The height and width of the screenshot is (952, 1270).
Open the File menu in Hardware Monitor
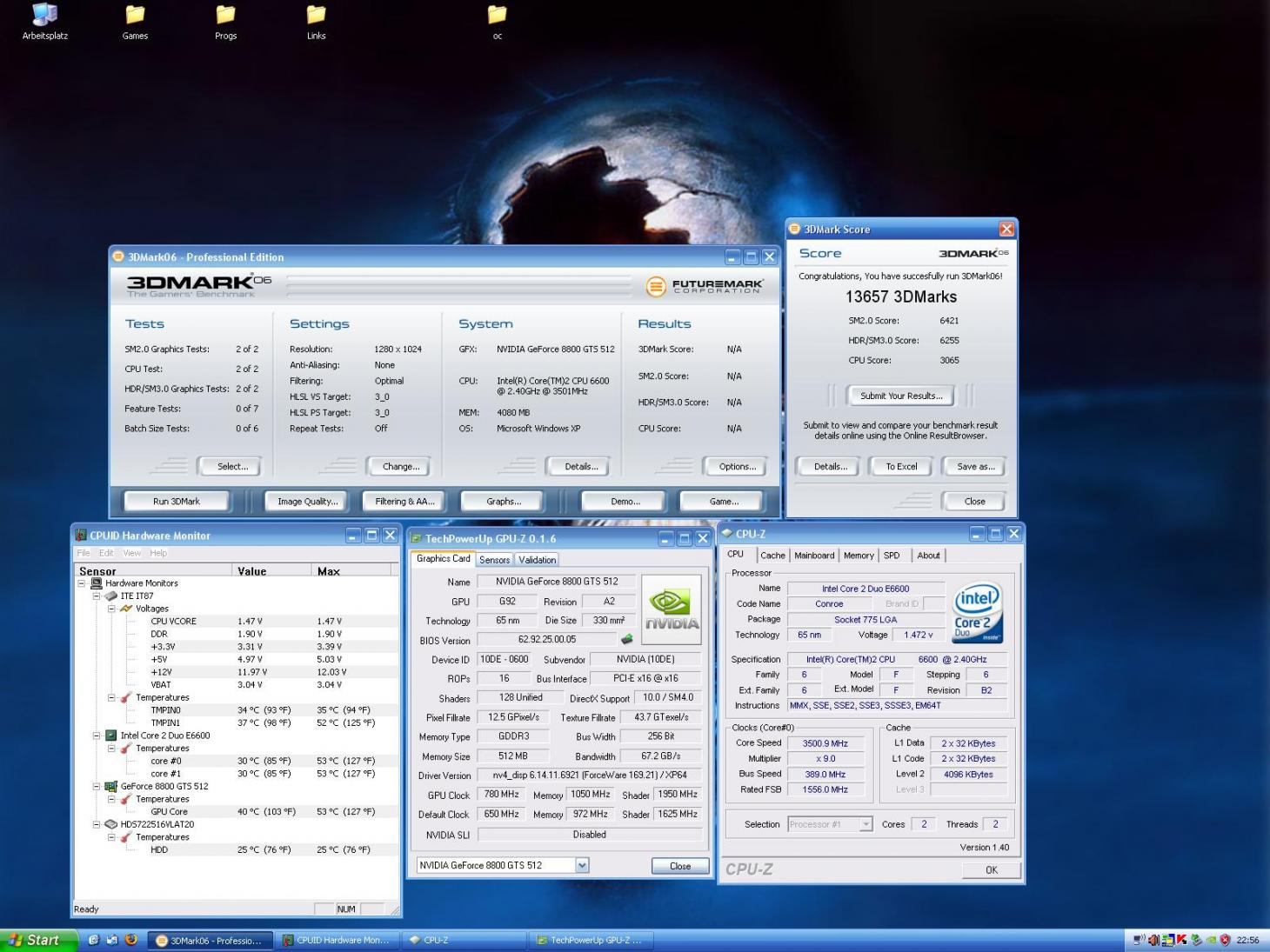click(84, 553)
